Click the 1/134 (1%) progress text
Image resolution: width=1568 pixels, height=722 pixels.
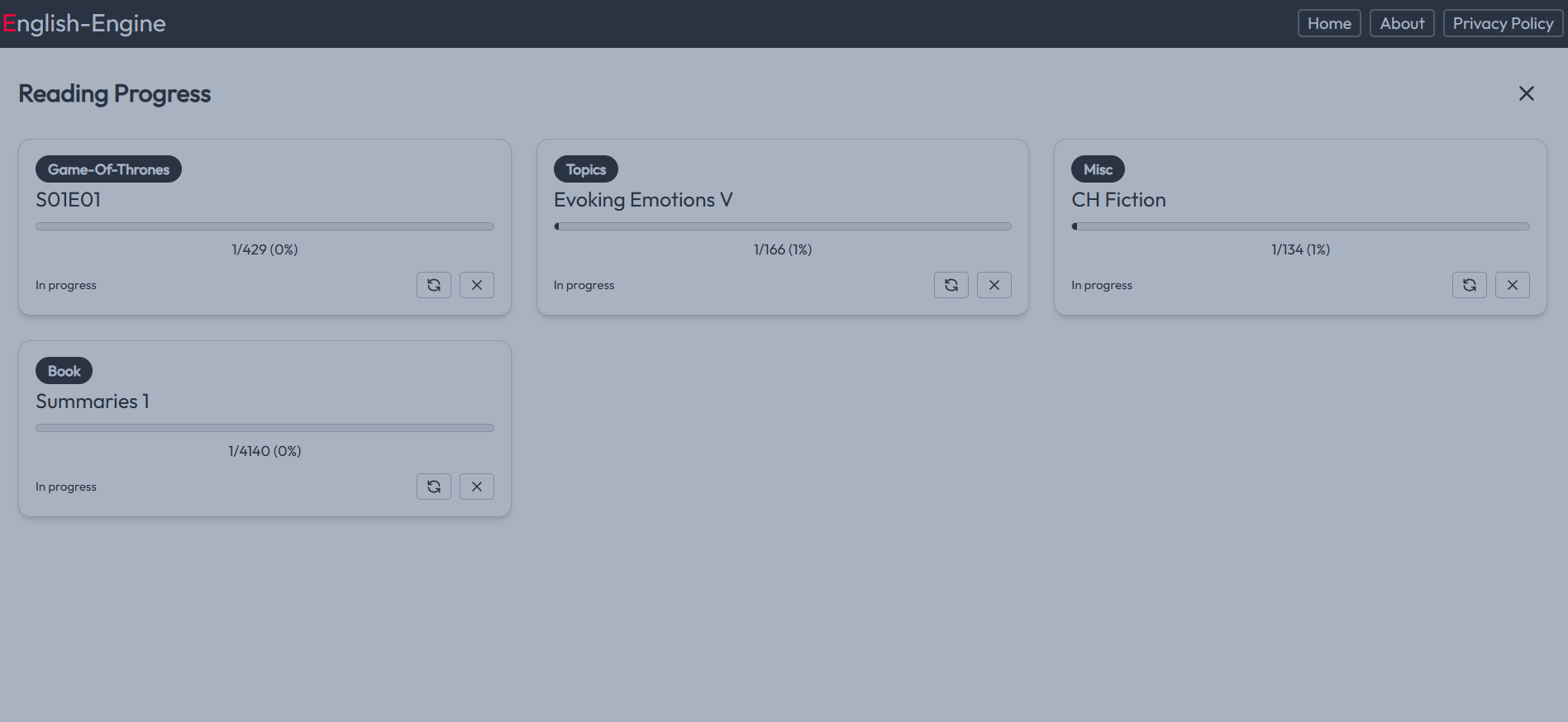click(x=1300, y=249)
